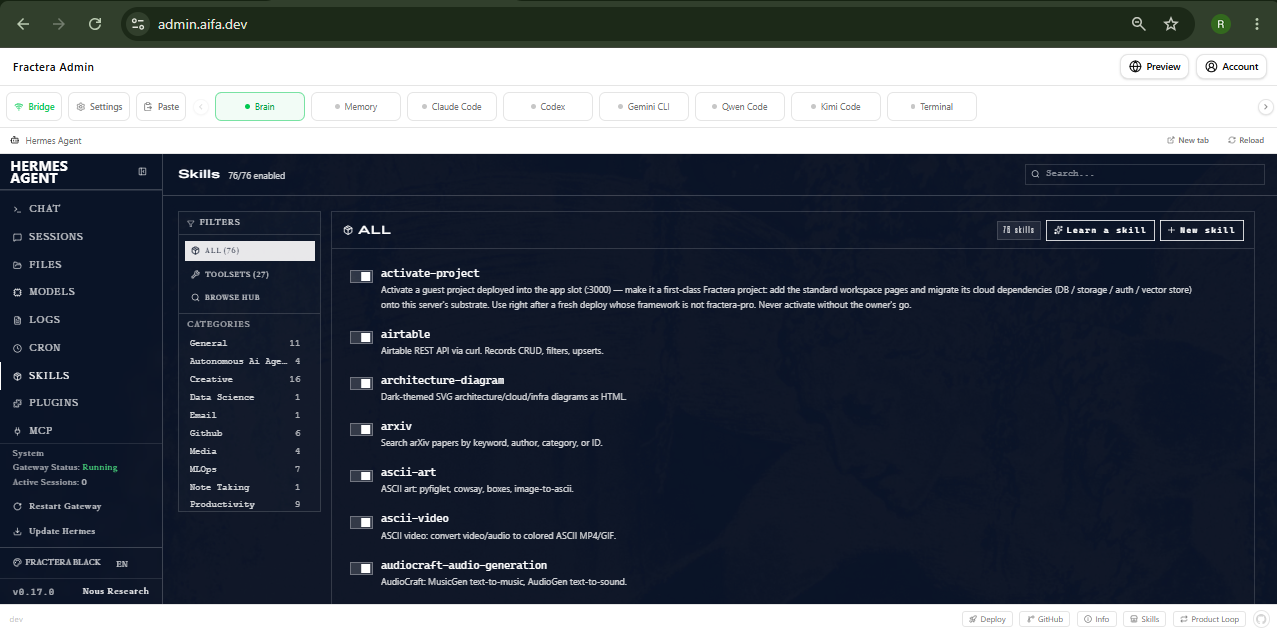The image size is (1277, 630).
Task: Open Chrome three-dot menu
Action: tap(1256, 24)
